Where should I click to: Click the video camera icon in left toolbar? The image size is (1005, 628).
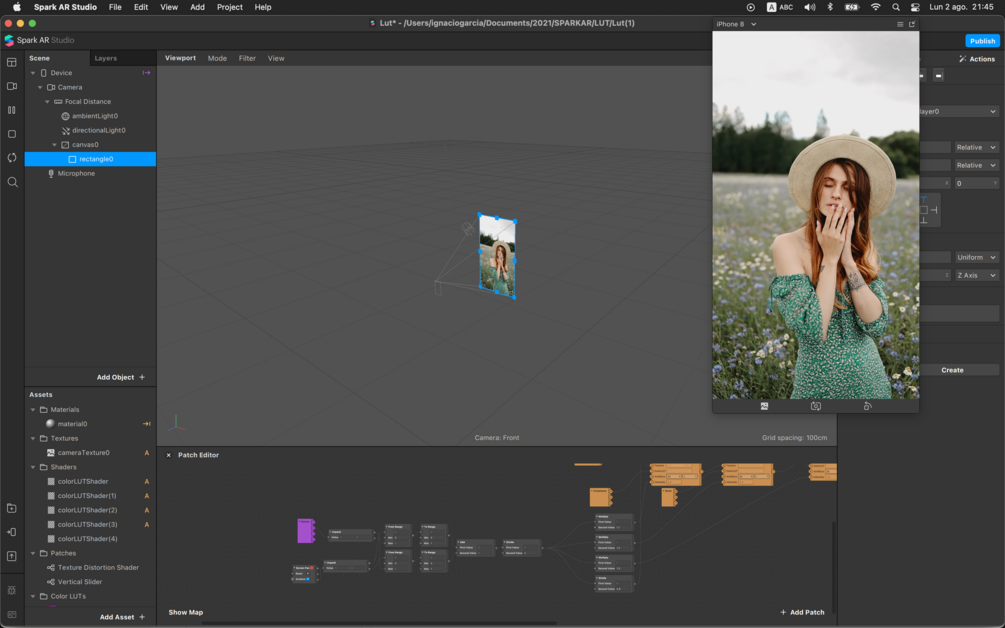[x=12, y=86]
